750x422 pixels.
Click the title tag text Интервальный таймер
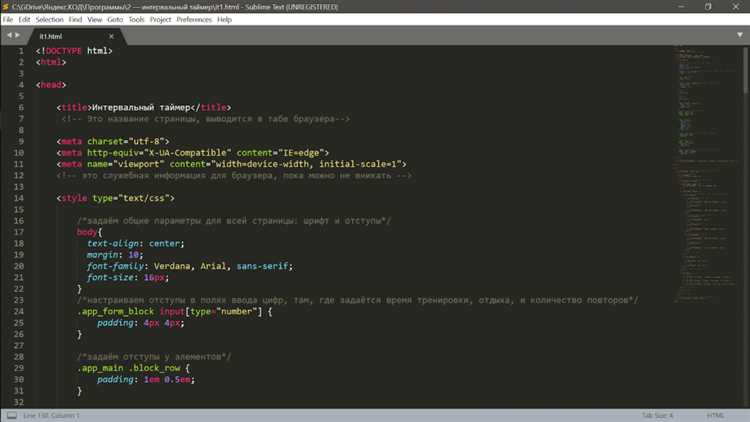pyautogui.click(x=141, y=108)
